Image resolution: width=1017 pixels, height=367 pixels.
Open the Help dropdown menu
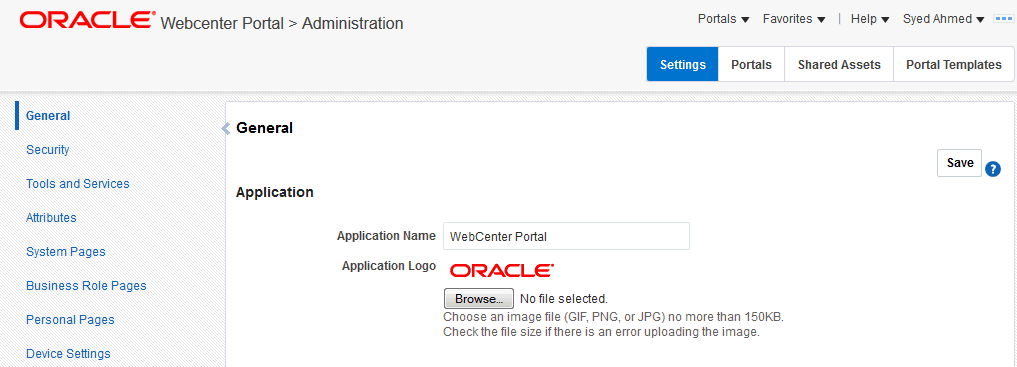870,19
